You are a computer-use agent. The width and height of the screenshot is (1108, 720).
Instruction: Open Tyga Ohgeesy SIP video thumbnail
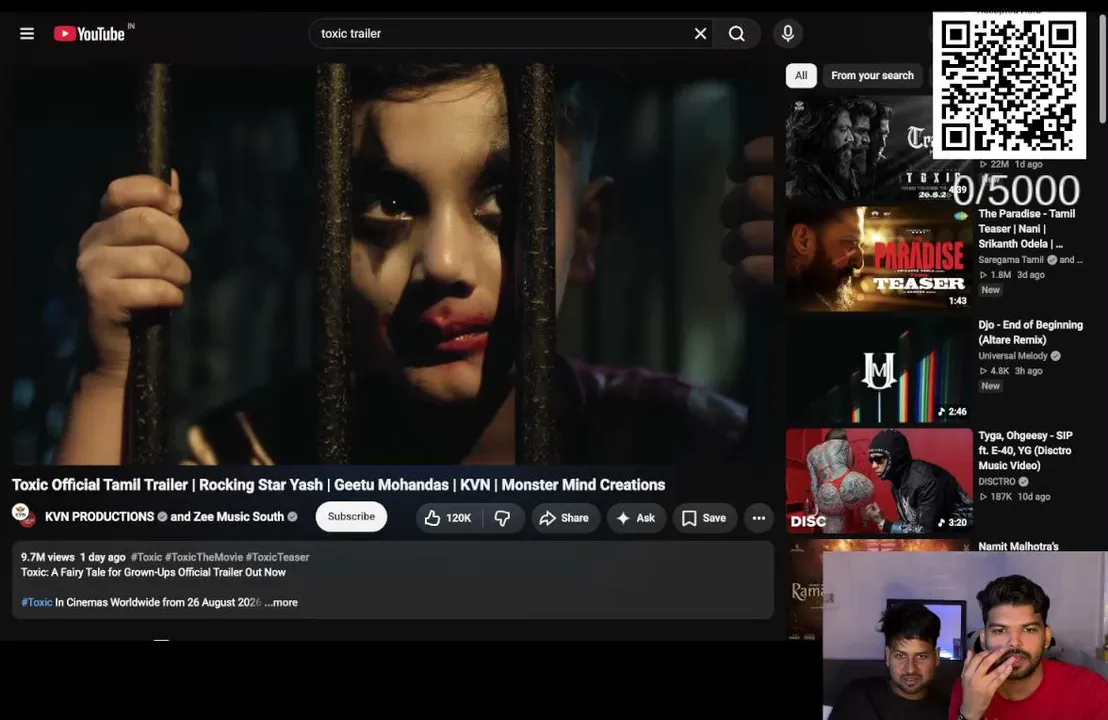coord(879,480)
